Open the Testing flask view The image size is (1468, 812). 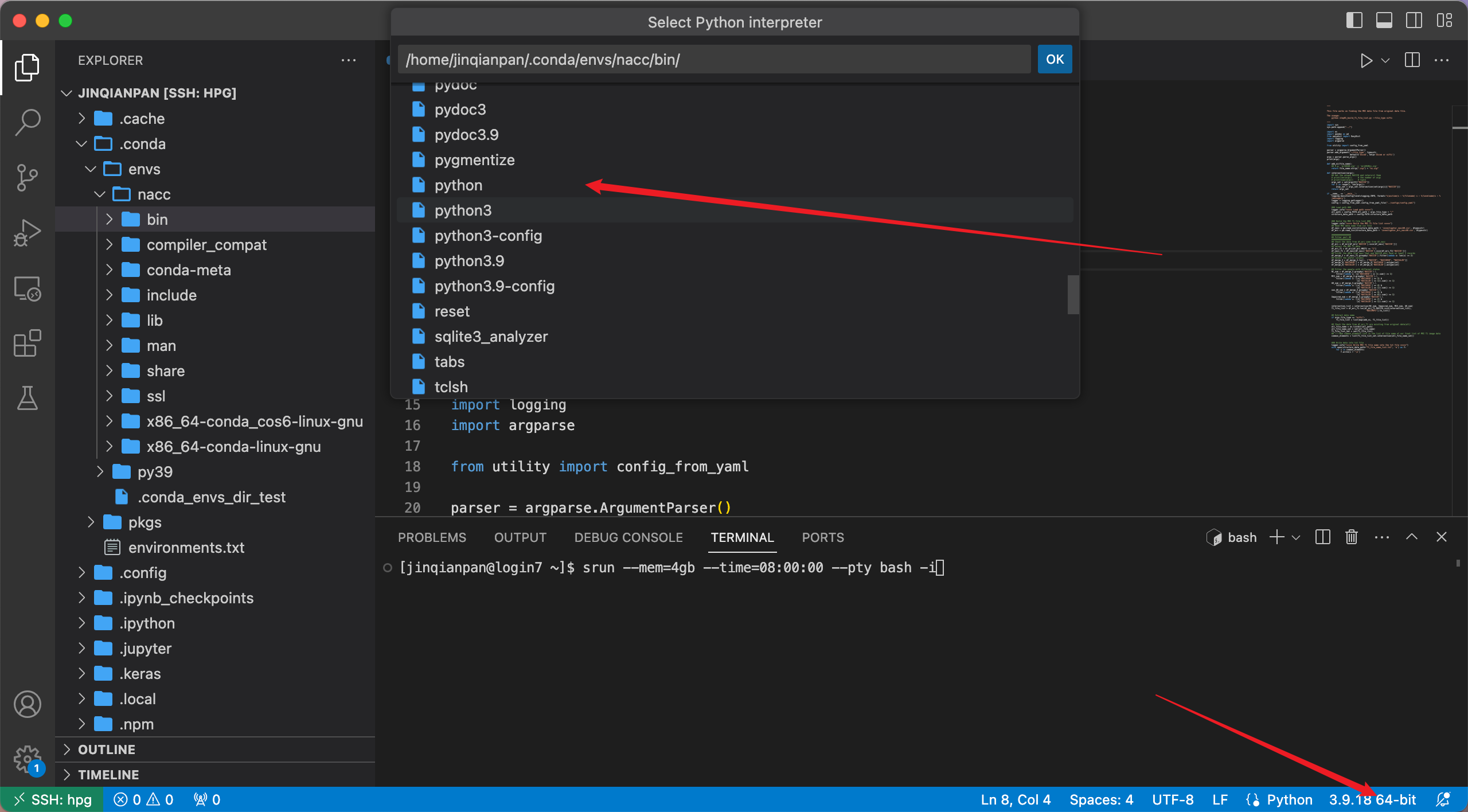pyautogui.click(x=27, y=398)
